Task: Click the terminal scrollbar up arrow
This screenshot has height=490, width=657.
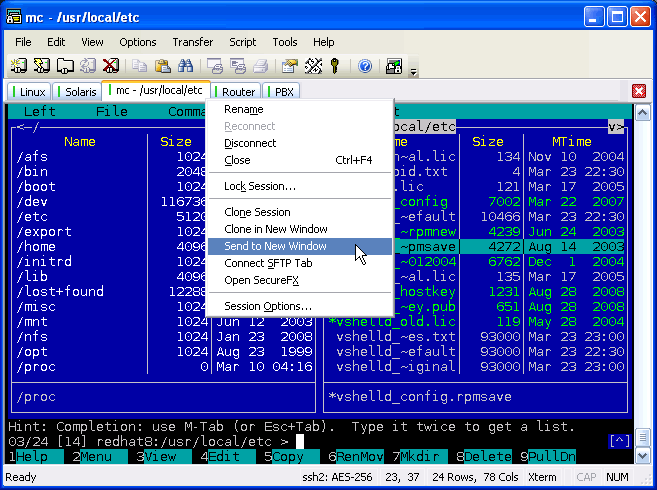Action: pos(643,112)
